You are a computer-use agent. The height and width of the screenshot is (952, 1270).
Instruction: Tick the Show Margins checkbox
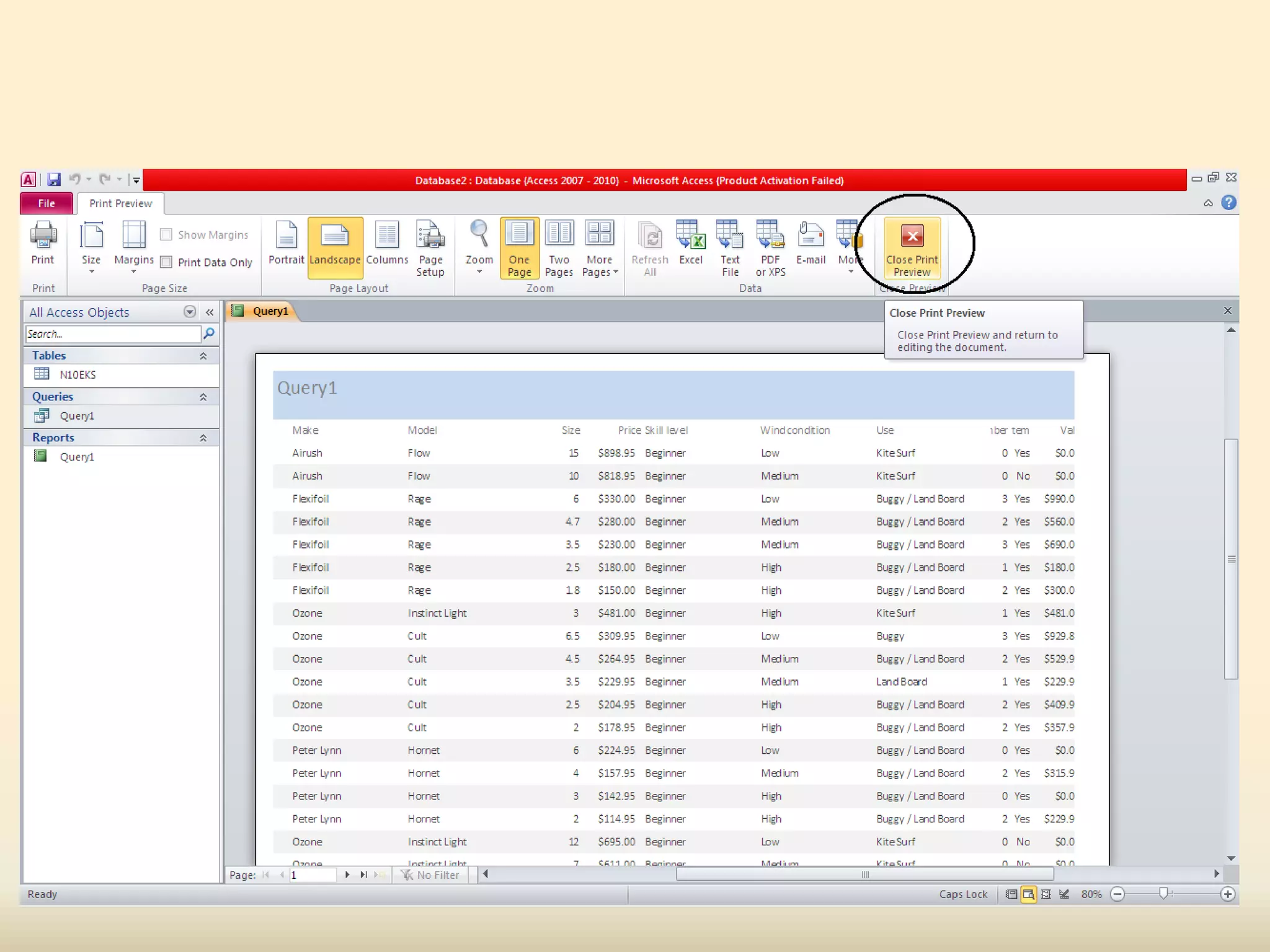click(166, 235)
